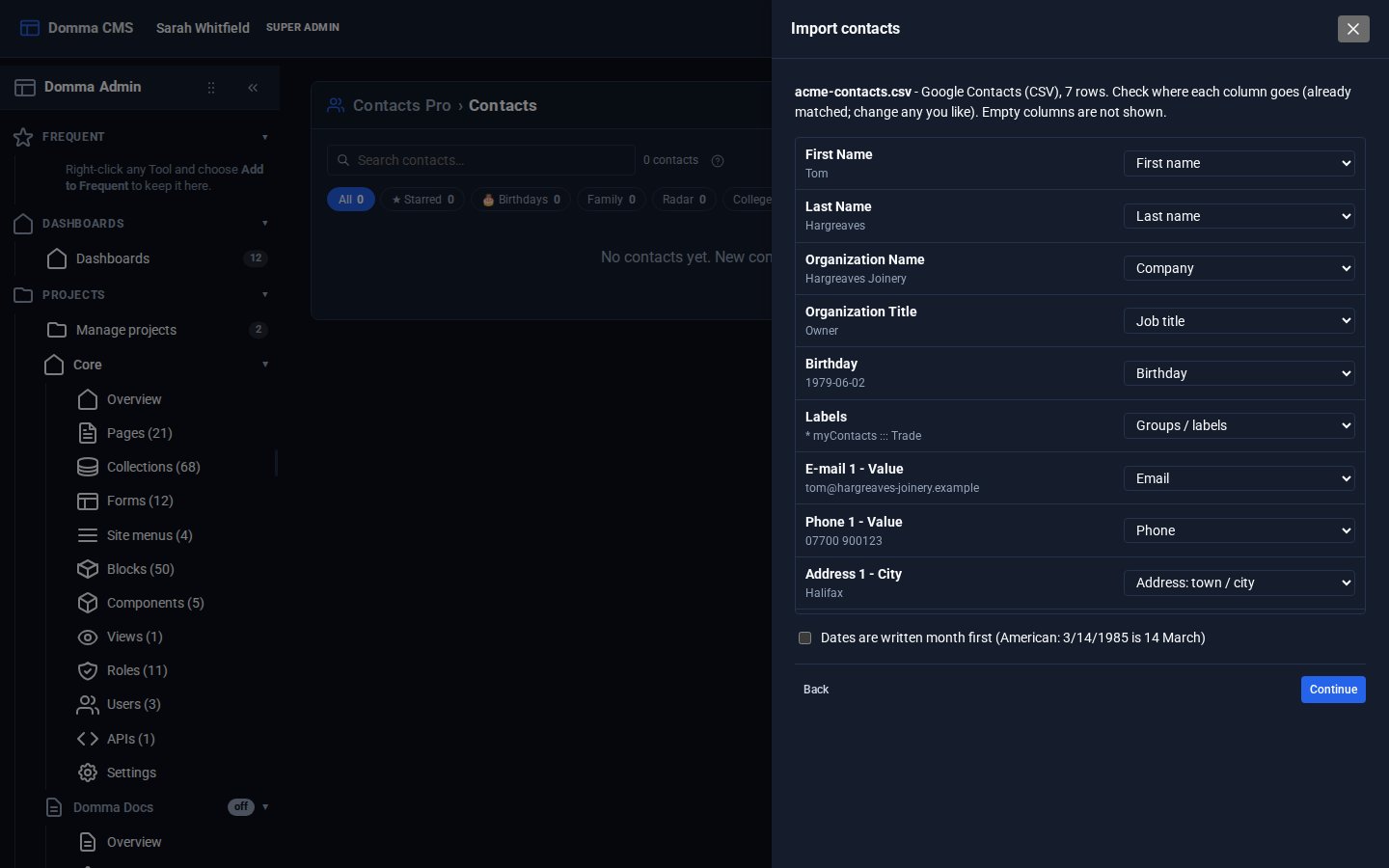
Task: Click the help icon beside 0 contacts
Action: coord(717,161)
